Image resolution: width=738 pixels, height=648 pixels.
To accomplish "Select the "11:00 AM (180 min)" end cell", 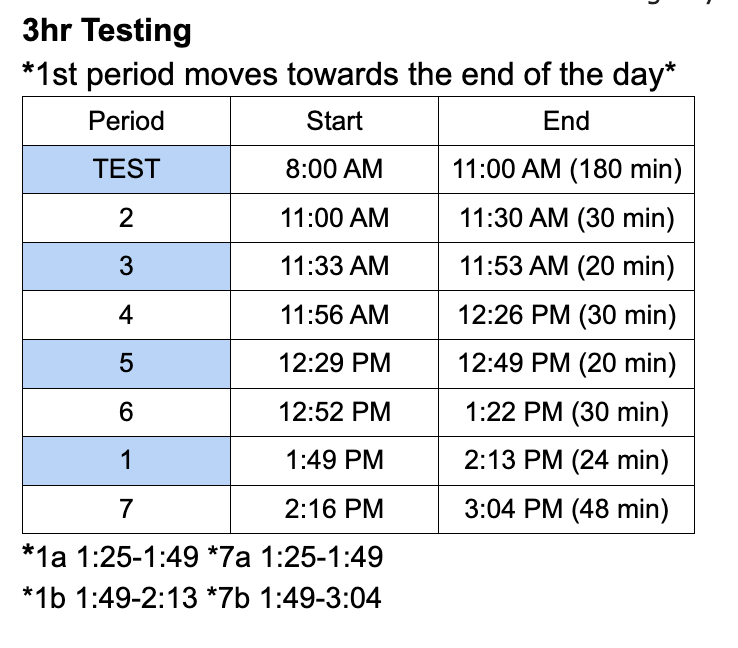I will 566,169.
